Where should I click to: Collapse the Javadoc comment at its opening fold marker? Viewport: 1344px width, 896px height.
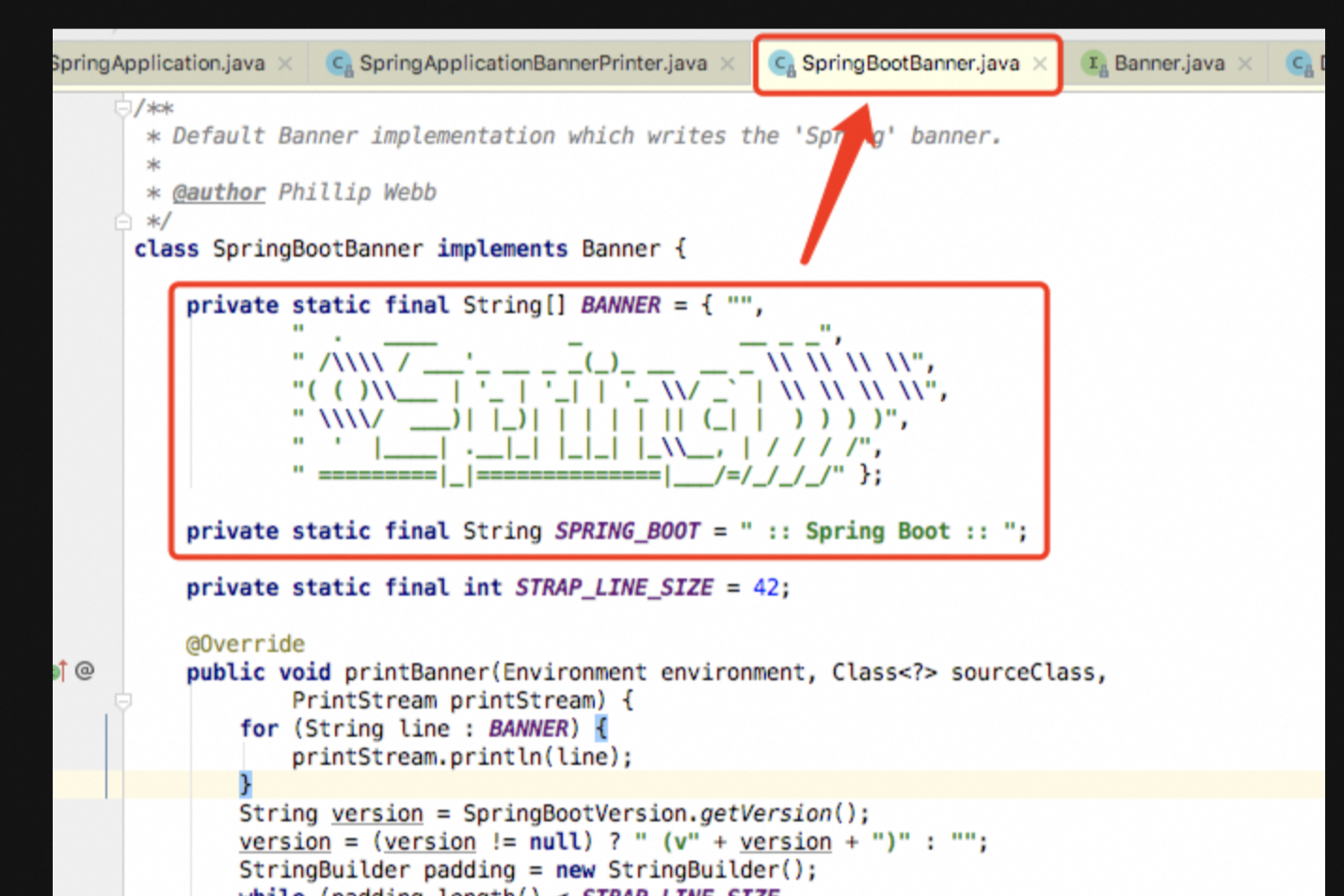122,108
